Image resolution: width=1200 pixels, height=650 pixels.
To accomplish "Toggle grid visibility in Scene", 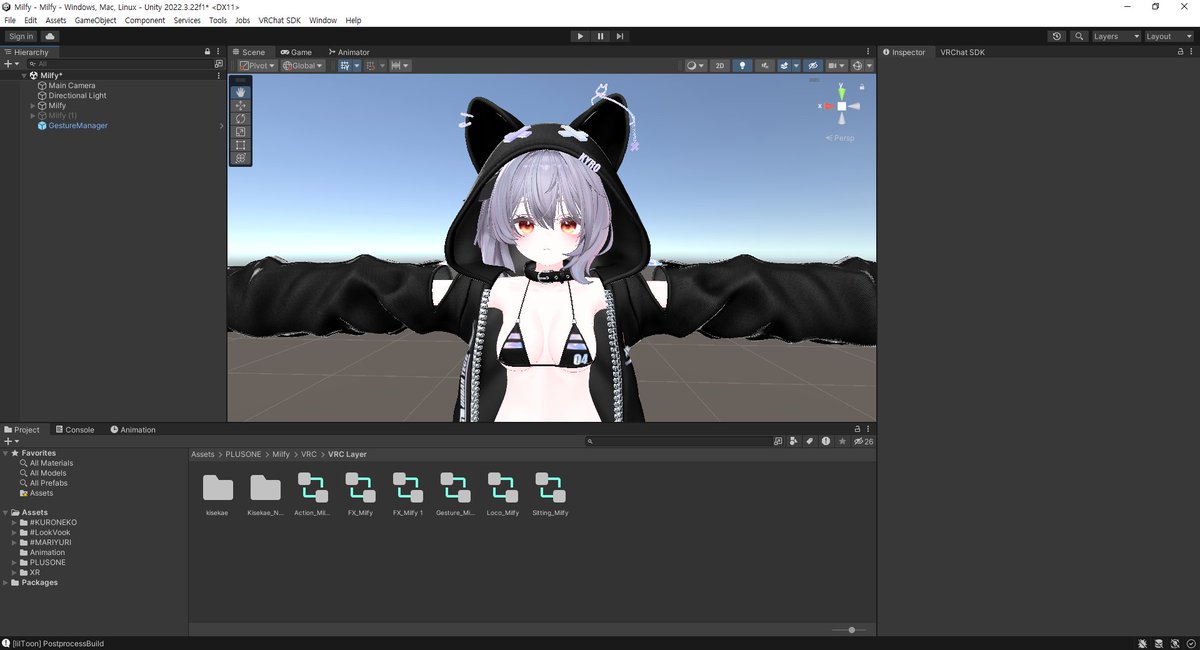I will tap(345, 65).
